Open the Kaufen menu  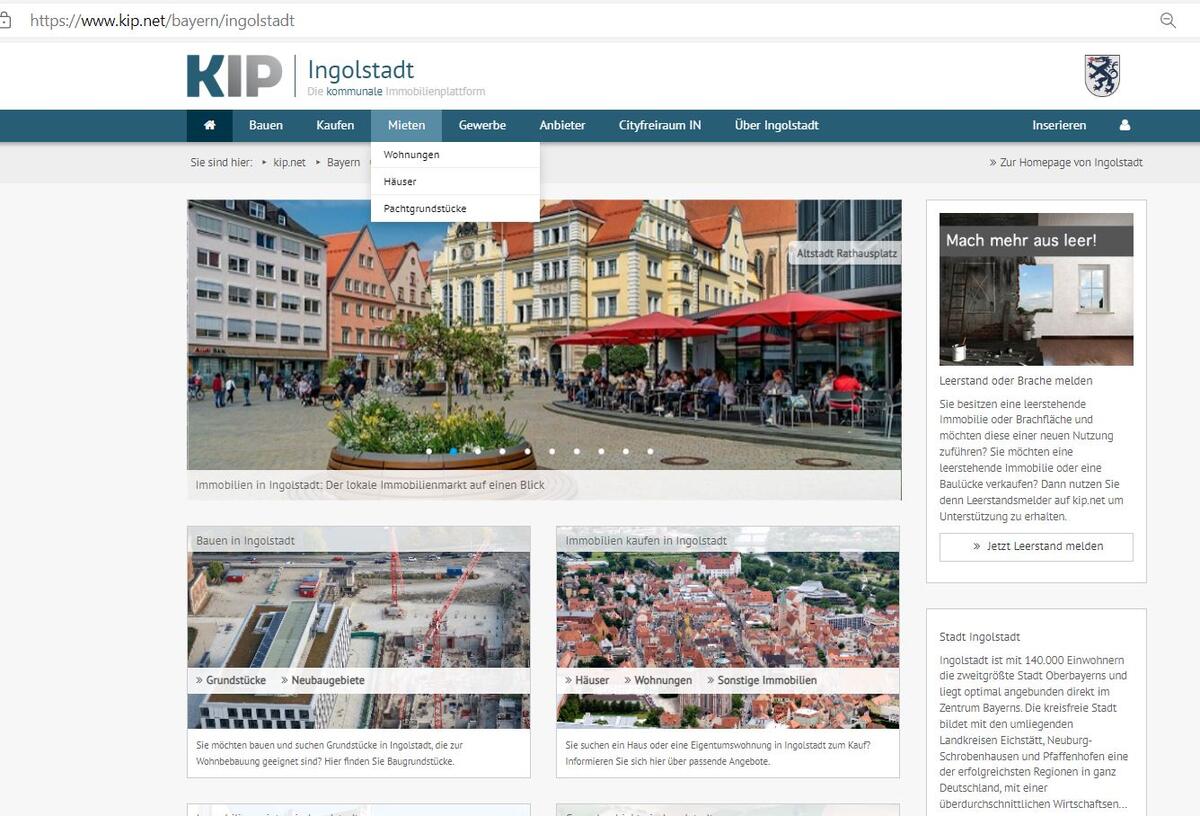(335, 126)
